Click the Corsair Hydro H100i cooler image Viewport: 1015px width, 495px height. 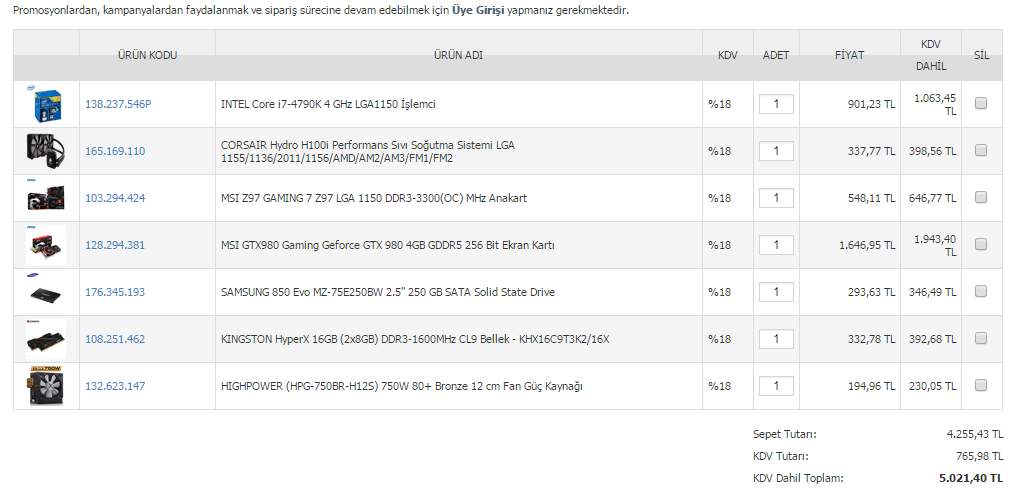pos(46,151)
